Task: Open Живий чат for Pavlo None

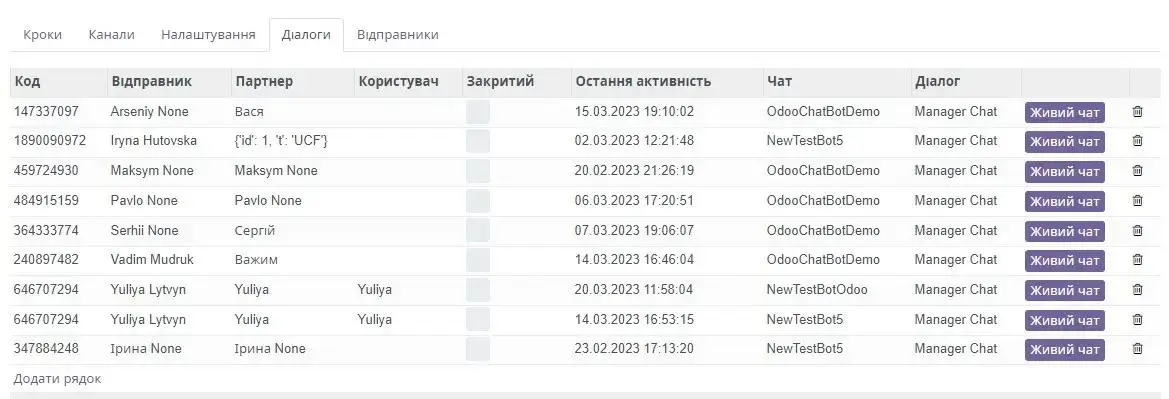Action: click(1065, 201)
